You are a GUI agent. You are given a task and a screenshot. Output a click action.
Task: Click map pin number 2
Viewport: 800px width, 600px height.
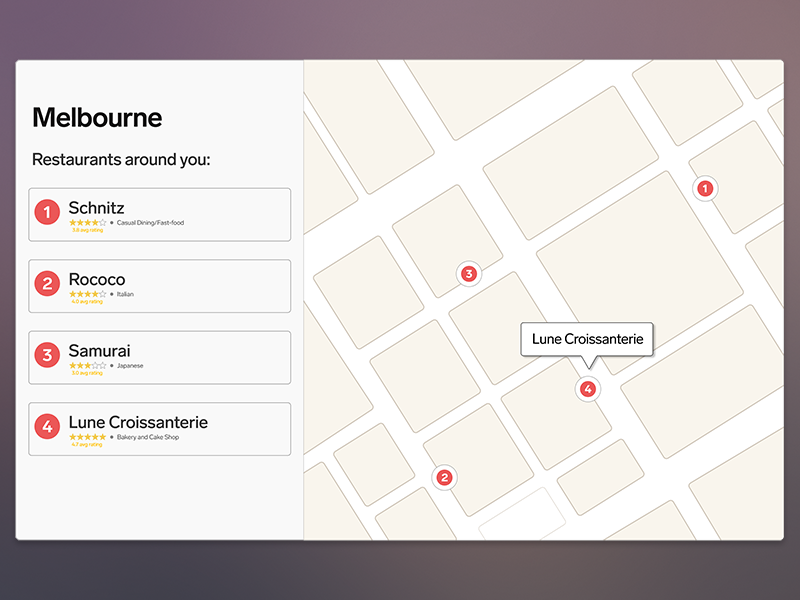point(444,478)
